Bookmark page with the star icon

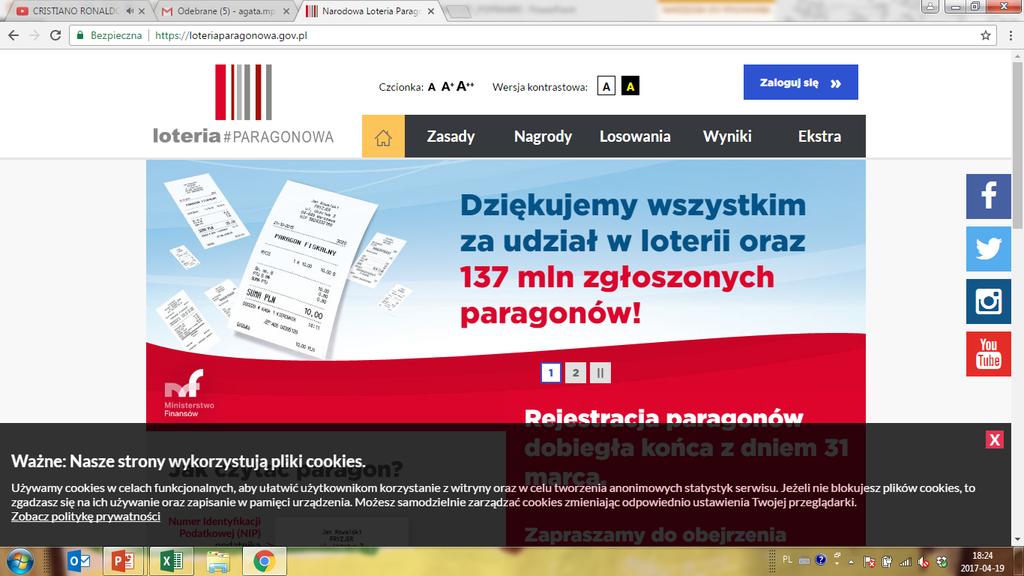(x=985, y=35)
